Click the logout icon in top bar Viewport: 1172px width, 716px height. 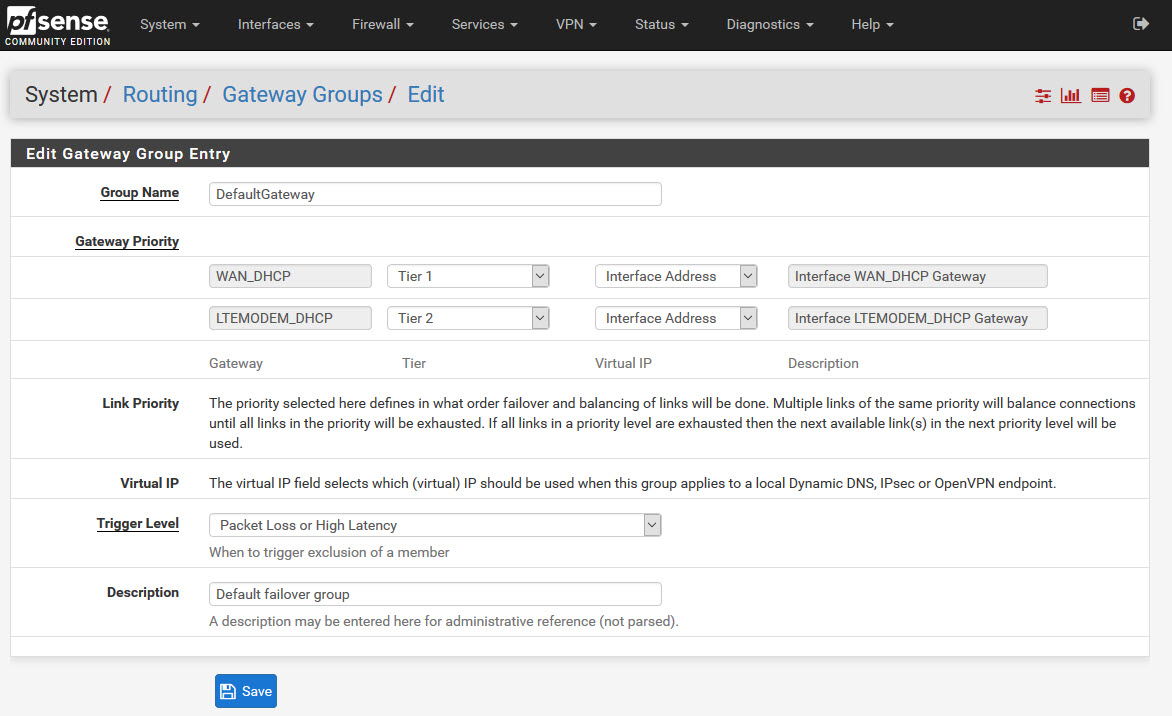coord(1140,24)
